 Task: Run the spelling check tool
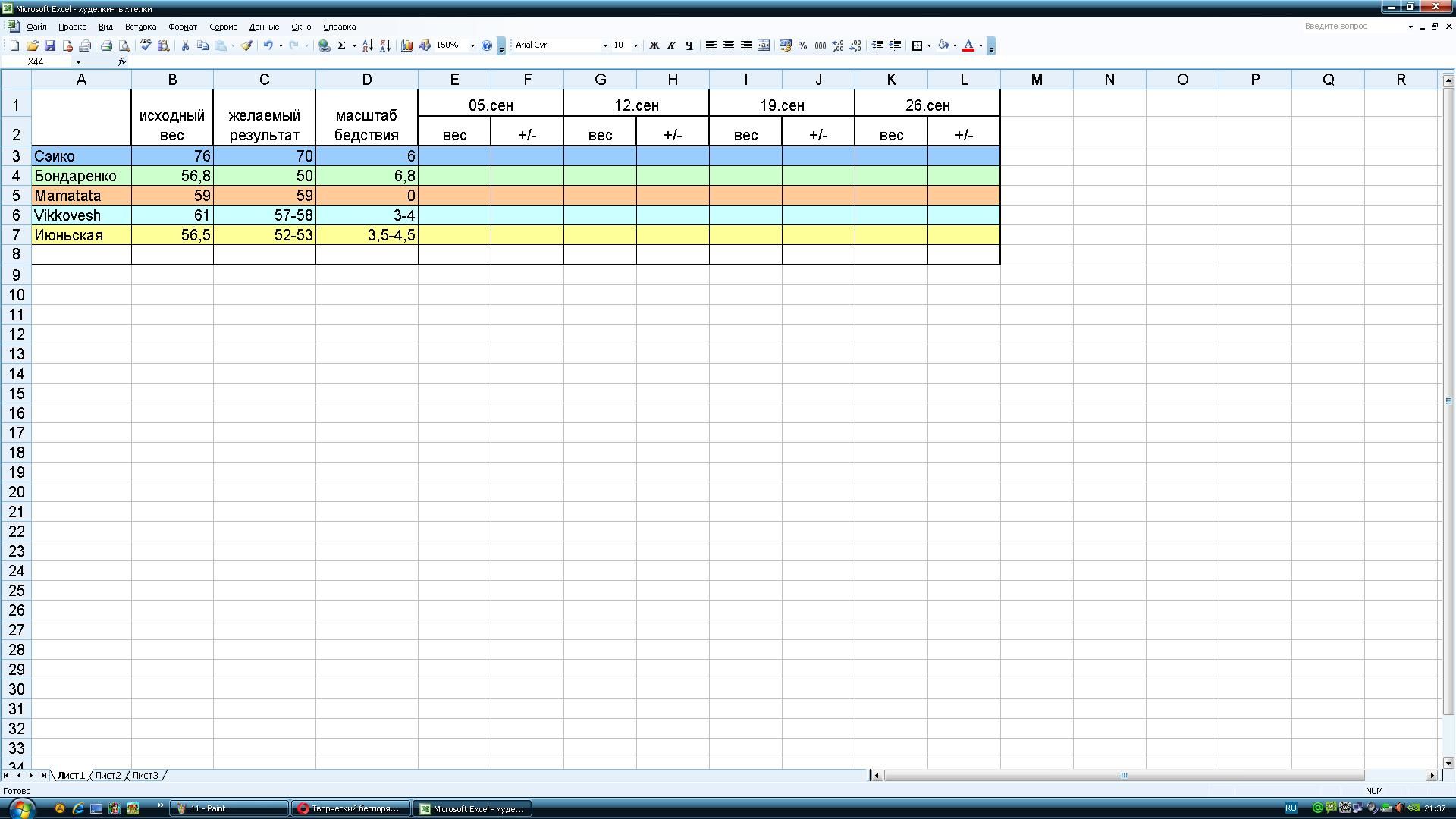[146, 45]
